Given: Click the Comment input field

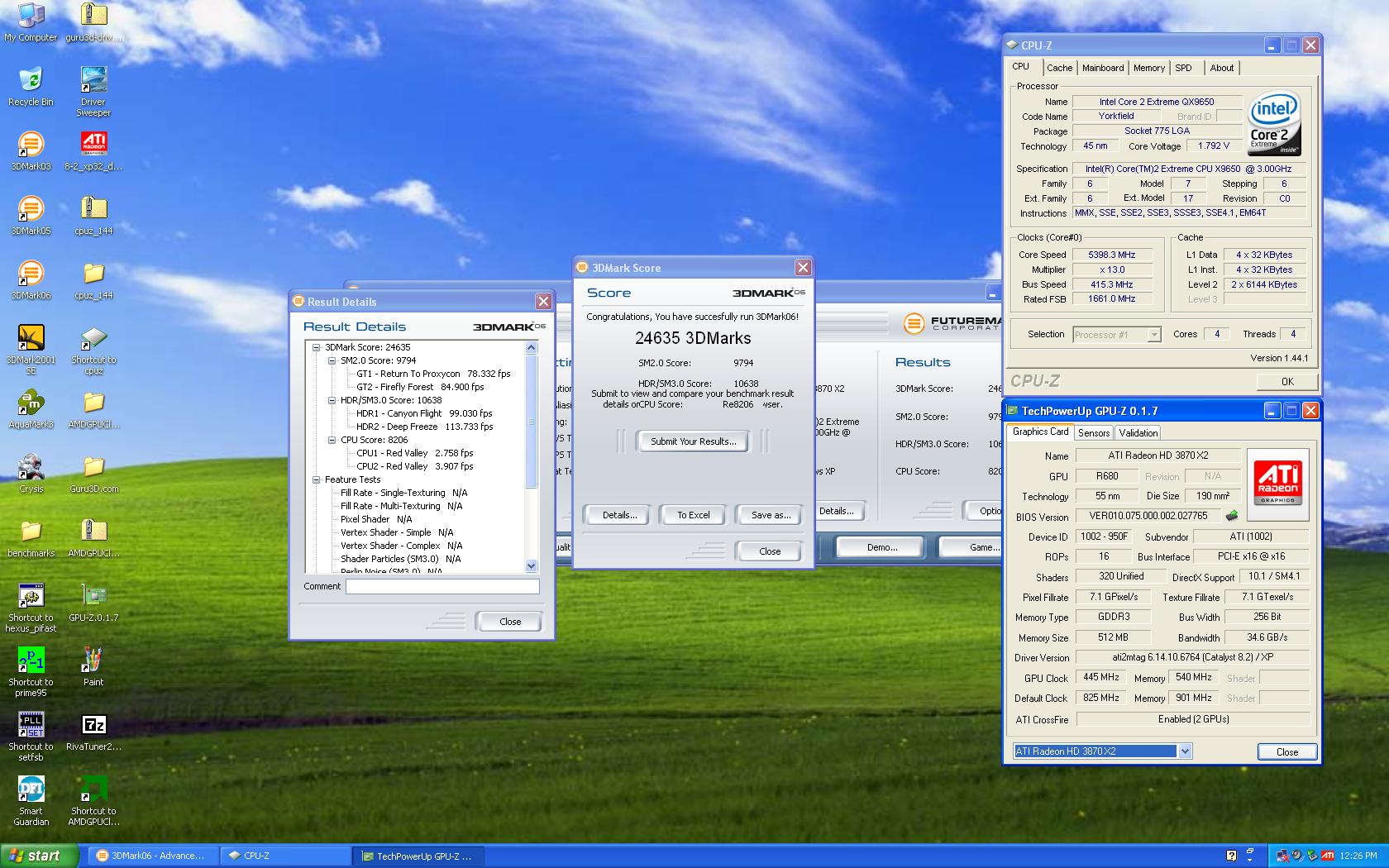Looking at the screenshot, I should [442, 586].
